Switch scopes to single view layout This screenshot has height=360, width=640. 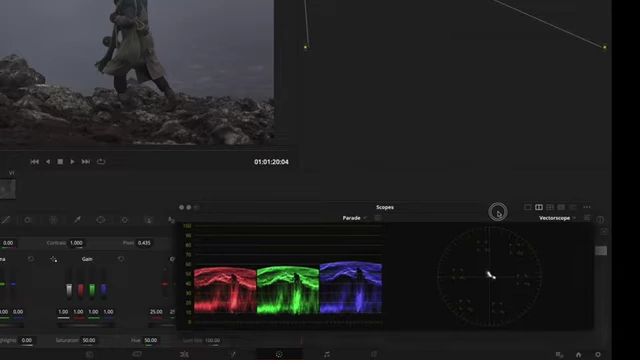(527, 207)
